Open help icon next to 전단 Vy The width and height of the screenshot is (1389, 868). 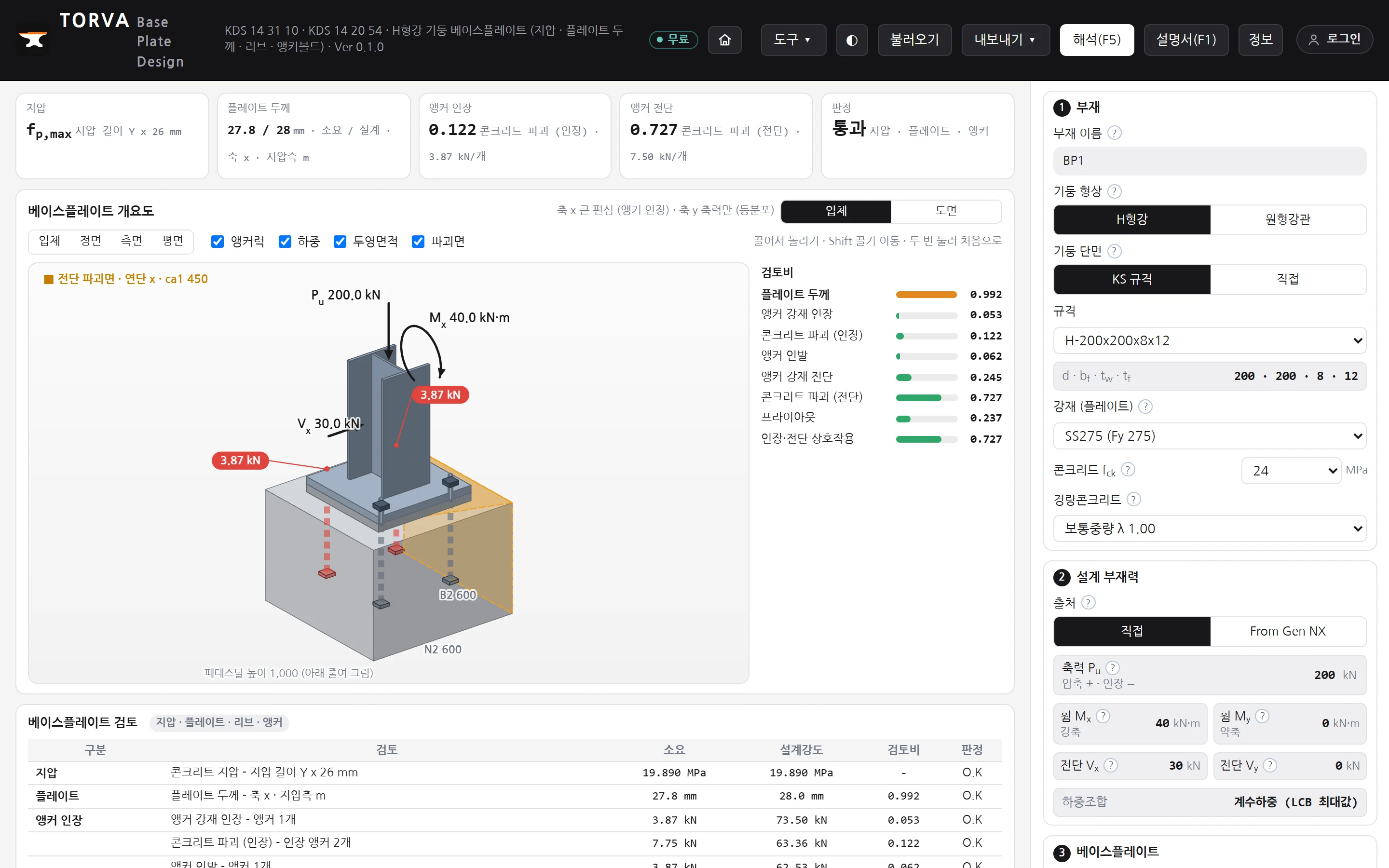pyautogui.click(x=1270, y=765)
